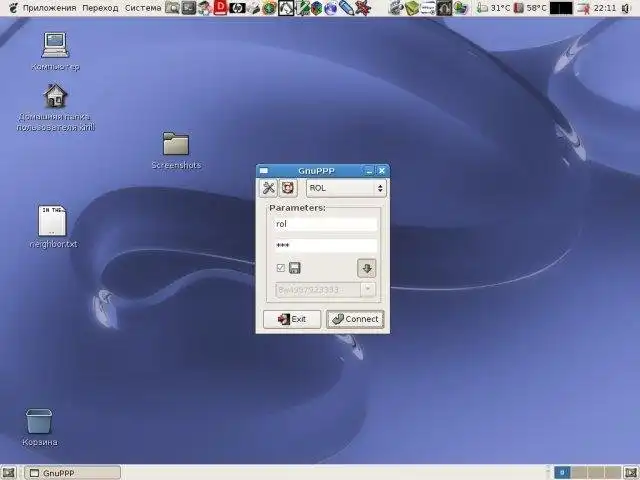
Task: Click the green down-arrow expand button
Action: click(367, 268)
